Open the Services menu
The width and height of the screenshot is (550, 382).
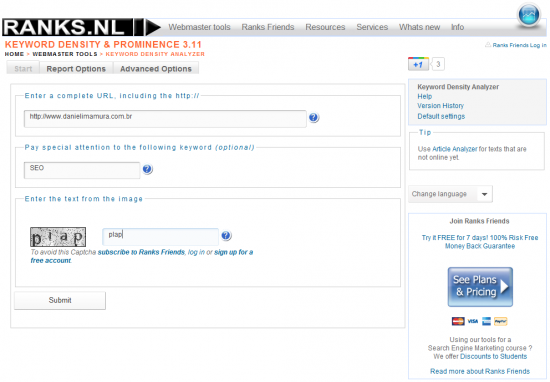click(x=372, y=27)
